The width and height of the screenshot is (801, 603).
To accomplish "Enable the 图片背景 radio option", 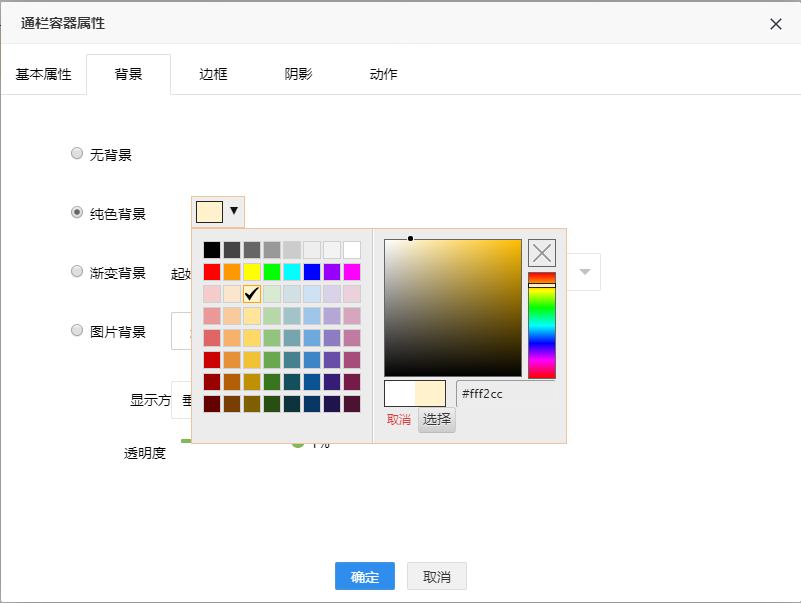I will [77, 330].
